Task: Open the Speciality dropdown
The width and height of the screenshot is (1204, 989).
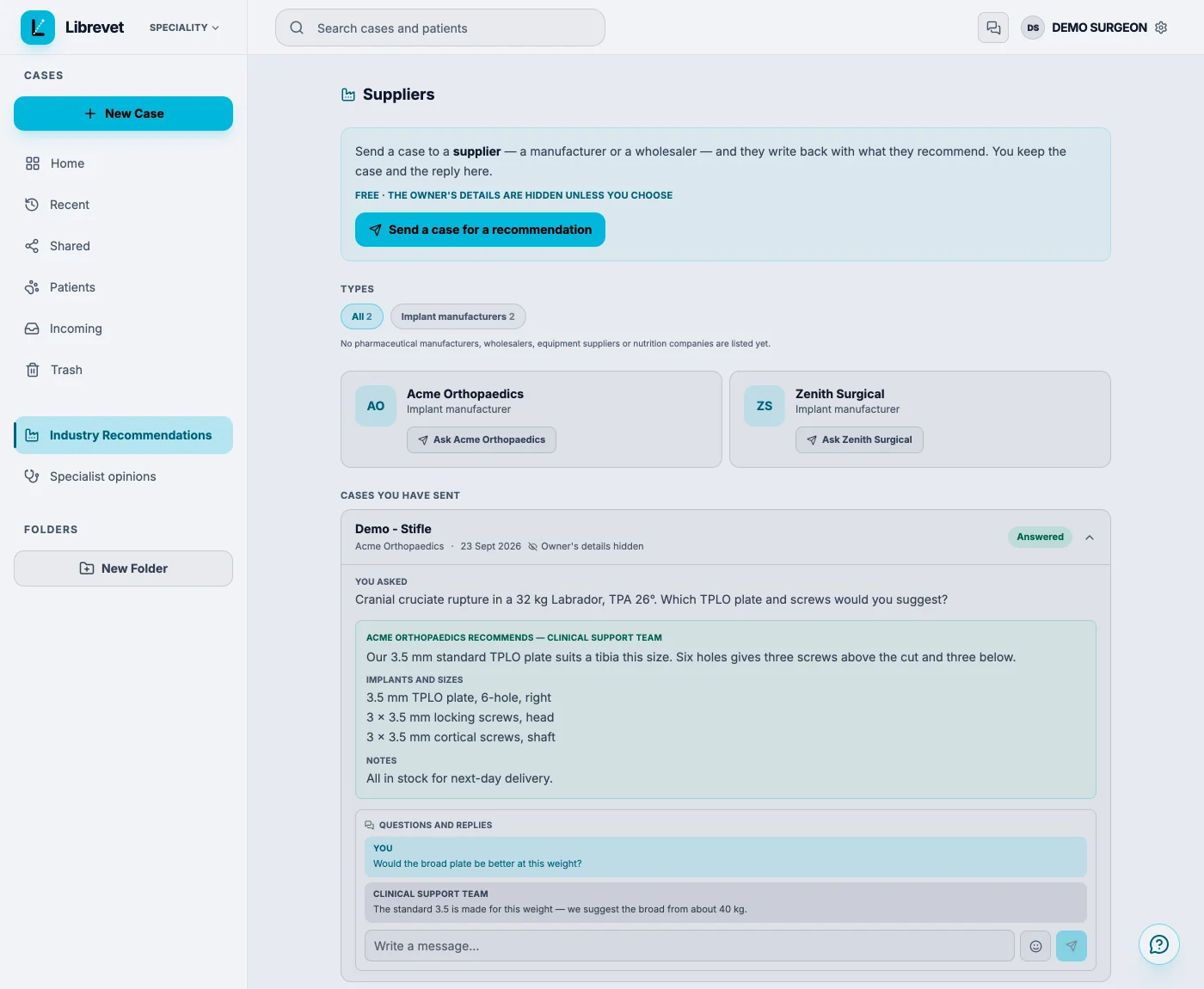Action: (184, 28)
